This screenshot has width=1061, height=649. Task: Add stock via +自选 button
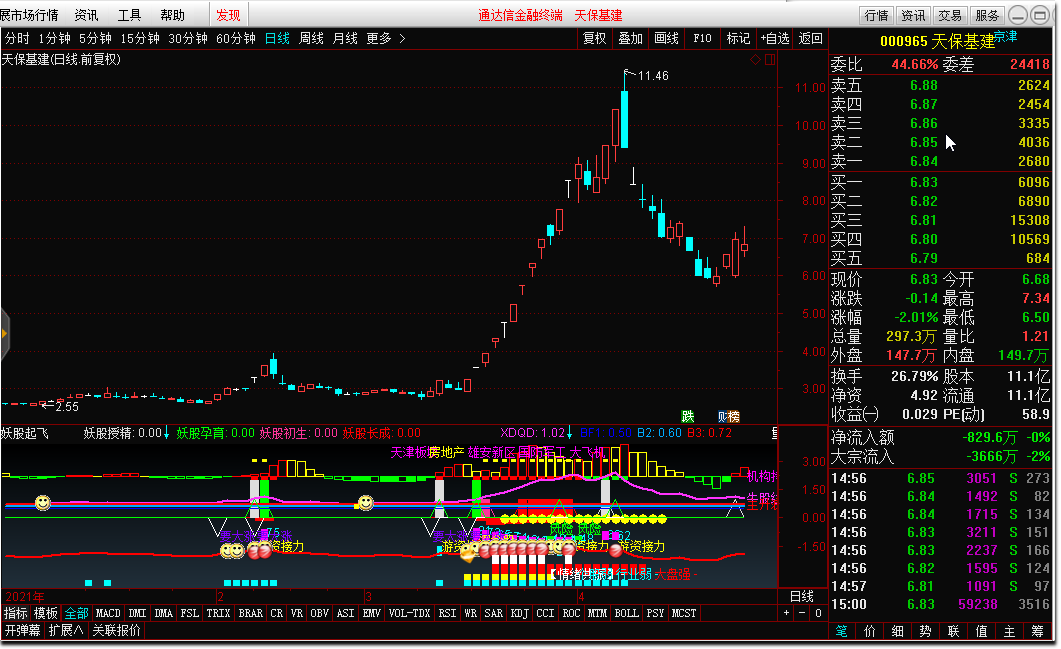(775, 39)
